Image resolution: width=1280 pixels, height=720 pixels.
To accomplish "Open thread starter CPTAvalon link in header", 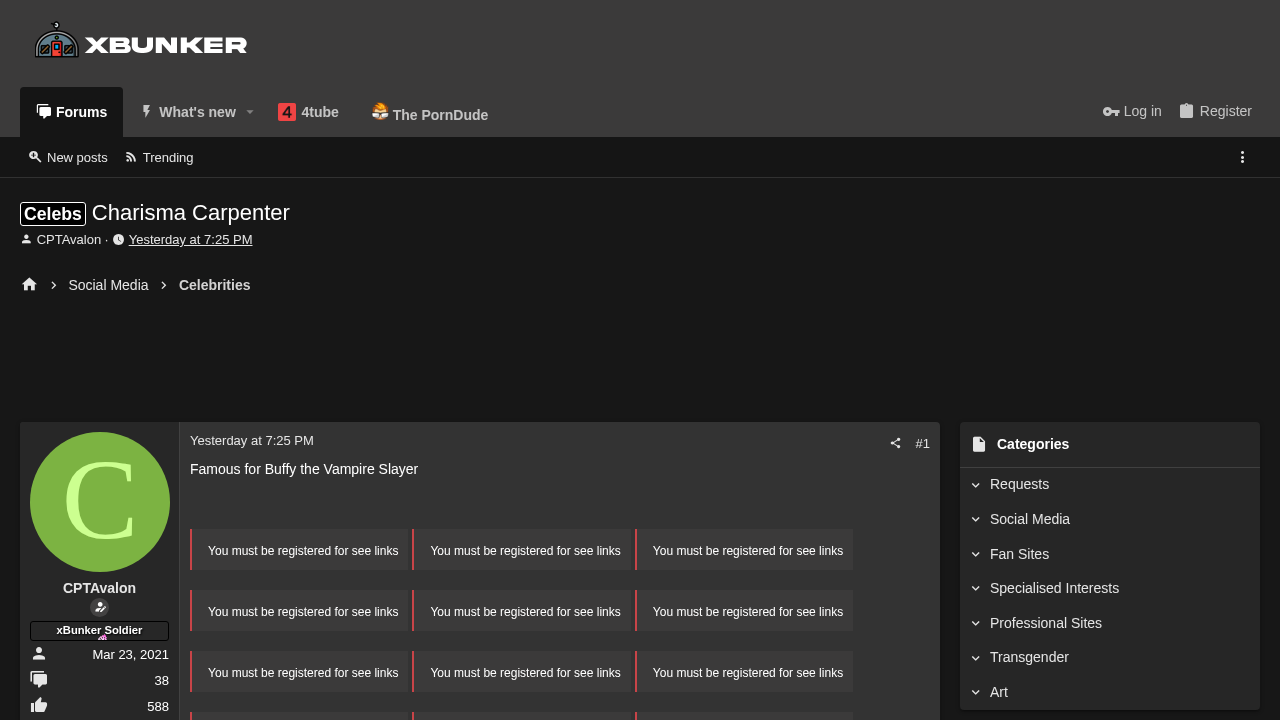I will [69, 240].
